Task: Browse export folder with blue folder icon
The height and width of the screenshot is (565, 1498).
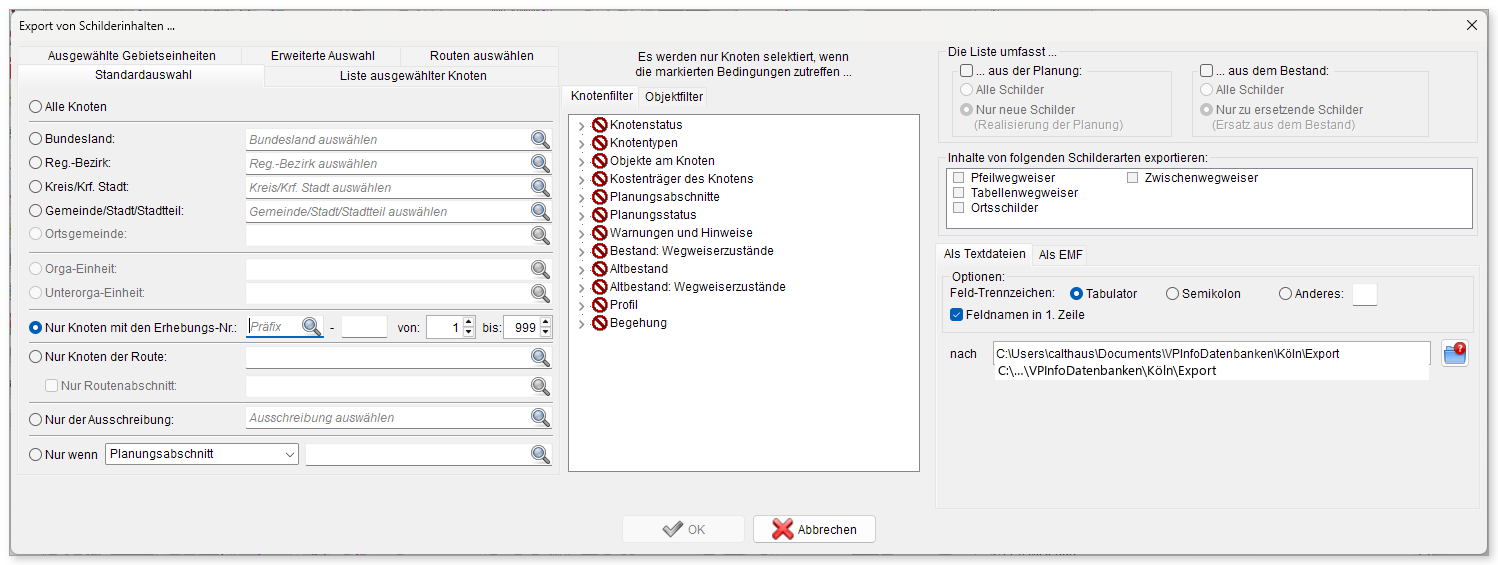Action: (x=1454, y=354)
